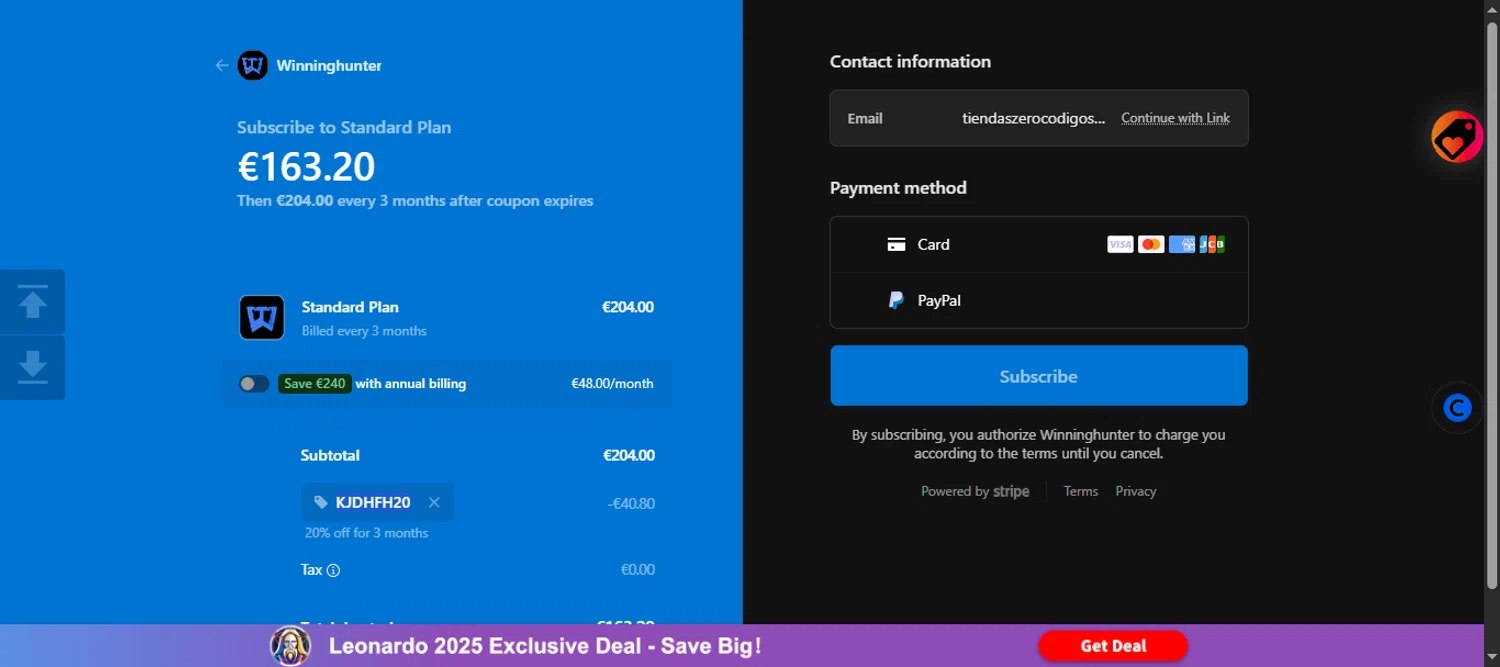The image size is (1500, 667).
Task: Click the Subscribe button
Action: click(x=1039, y=376)
